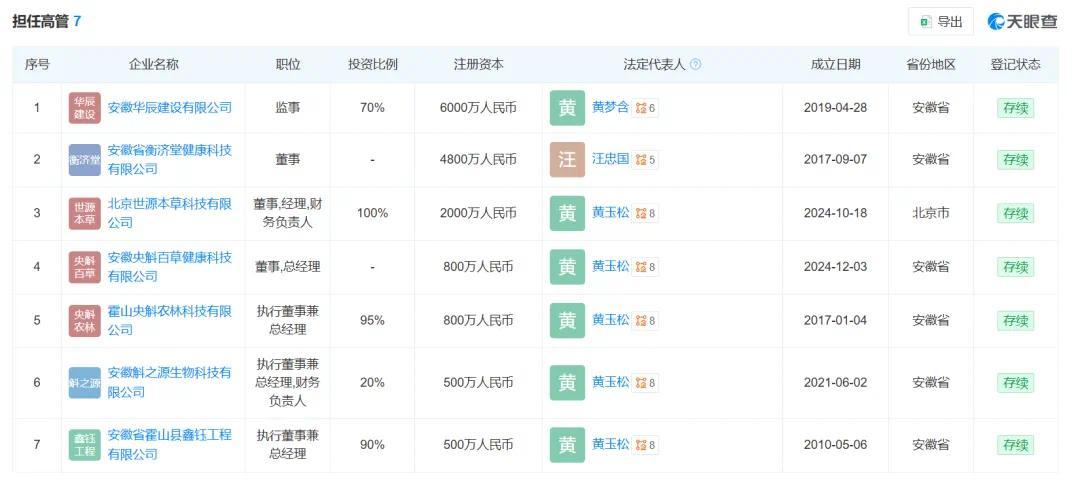Click the 斛之源 company logo icon
The width and height of the screenshot is (1080, 481).
84,383
